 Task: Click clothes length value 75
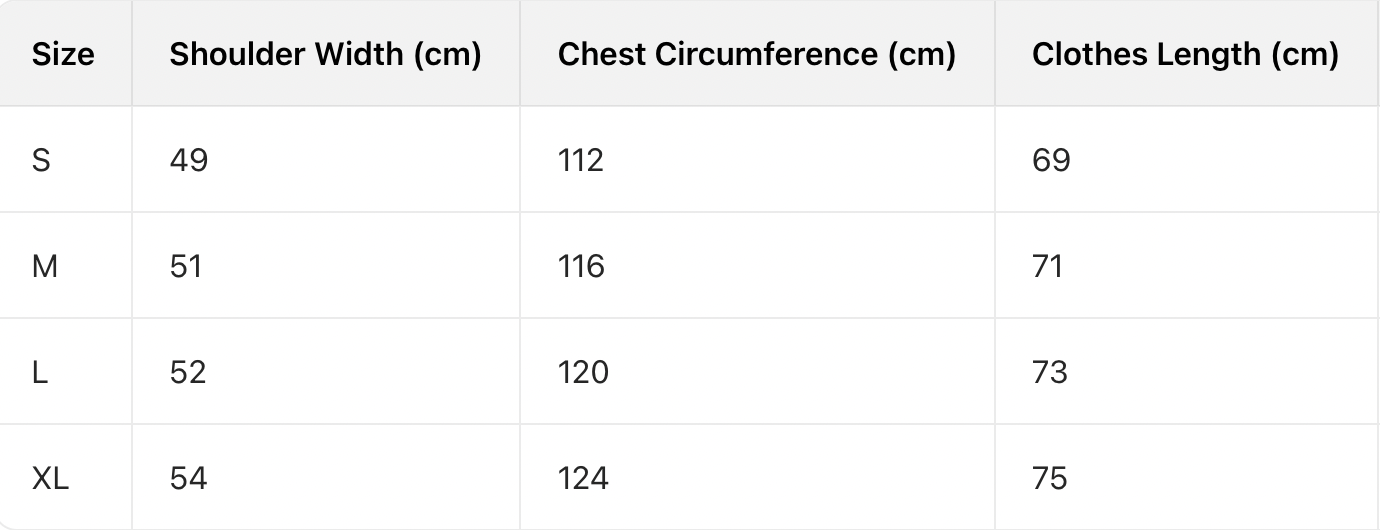point(1050,478)
